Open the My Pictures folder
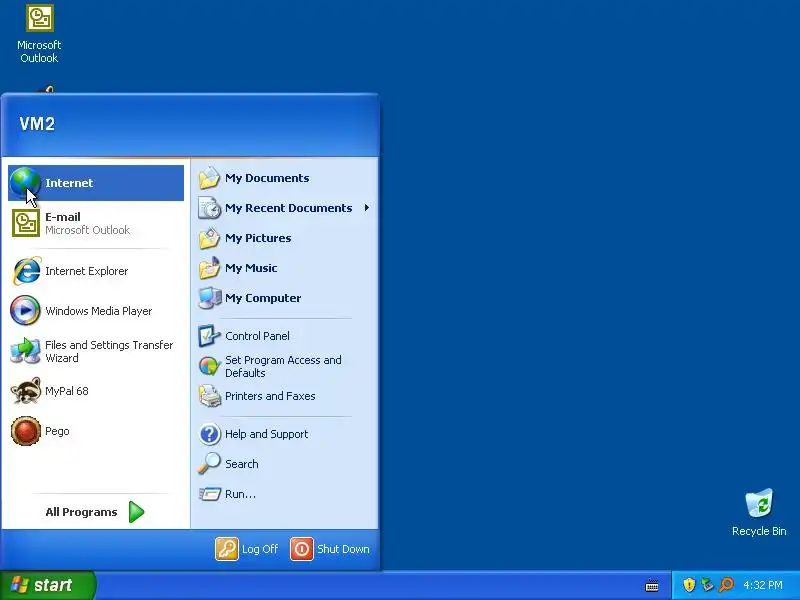The image size is (800, 600). click(285, 238)
